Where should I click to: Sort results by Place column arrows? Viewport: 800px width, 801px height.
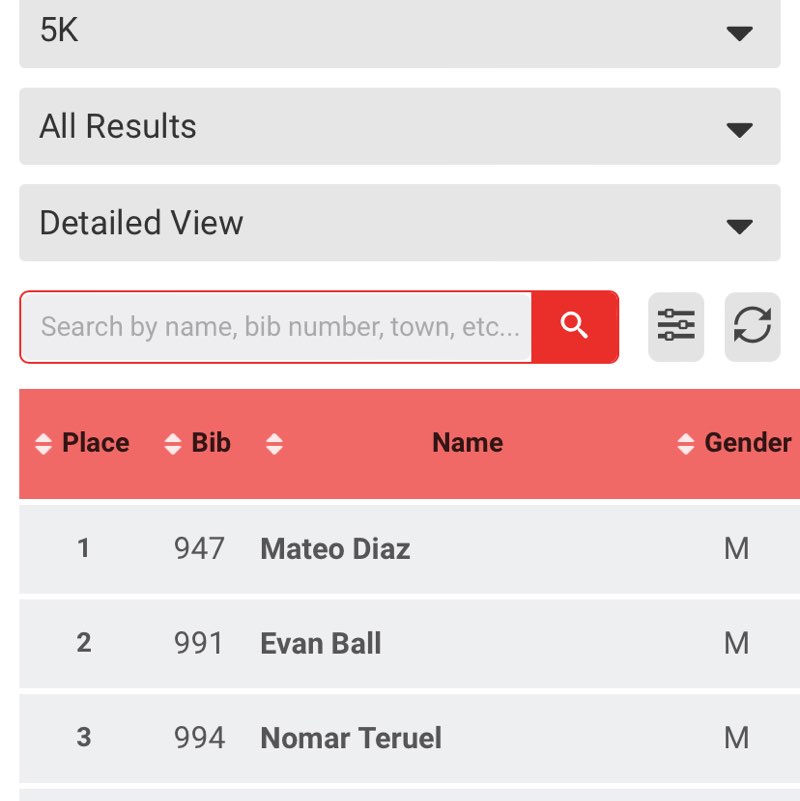tap(43, 444)
